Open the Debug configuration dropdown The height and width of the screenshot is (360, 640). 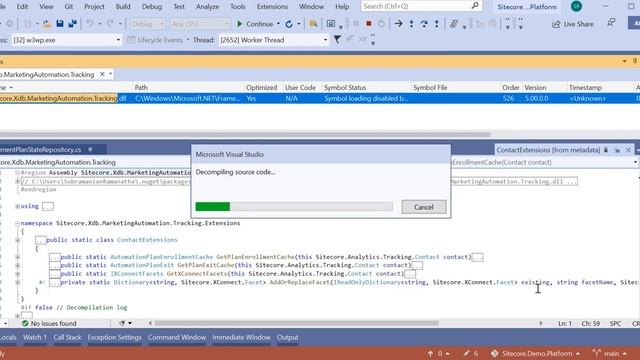(147, 24)
